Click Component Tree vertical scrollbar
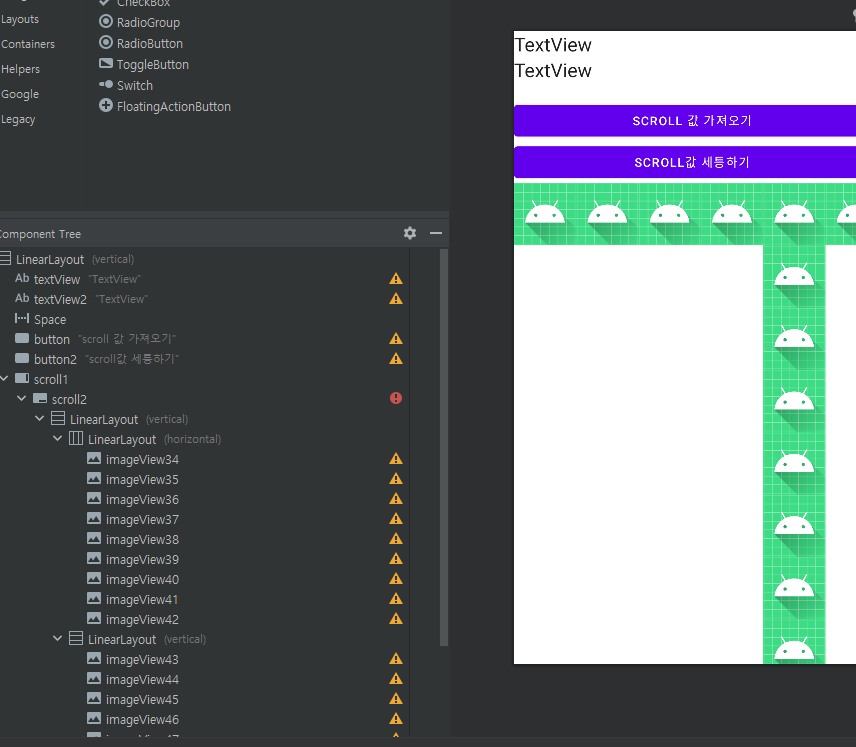 (x=444, y=448)
